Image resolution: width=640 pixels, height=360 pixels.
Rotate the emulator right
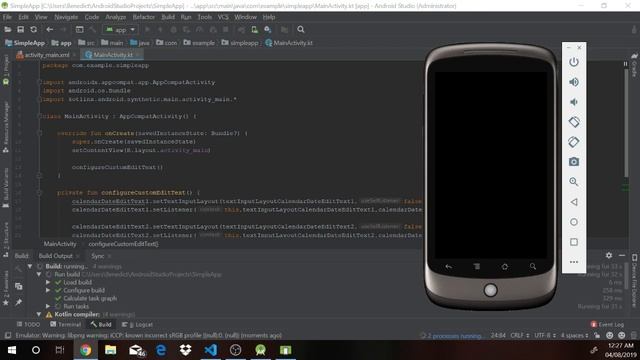pos(574,142)
